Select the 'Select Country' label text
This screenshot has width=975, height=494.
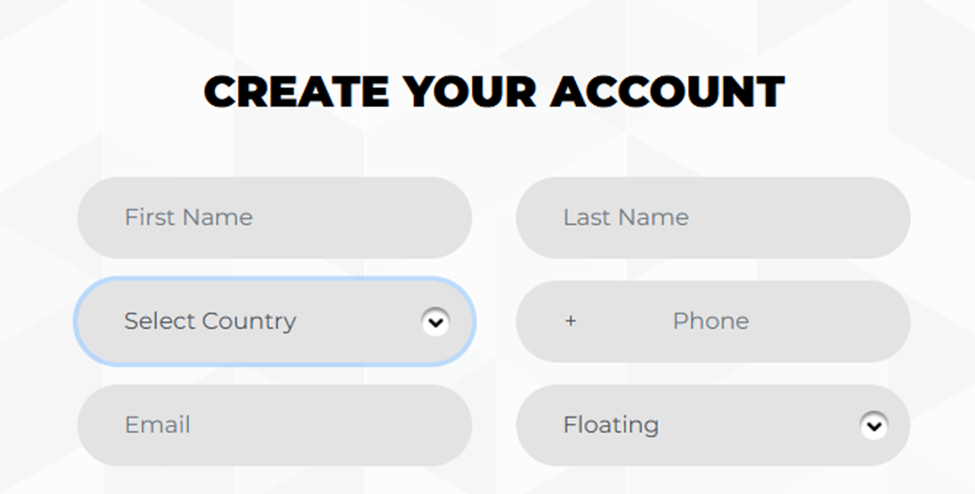(x=210, y=321)
